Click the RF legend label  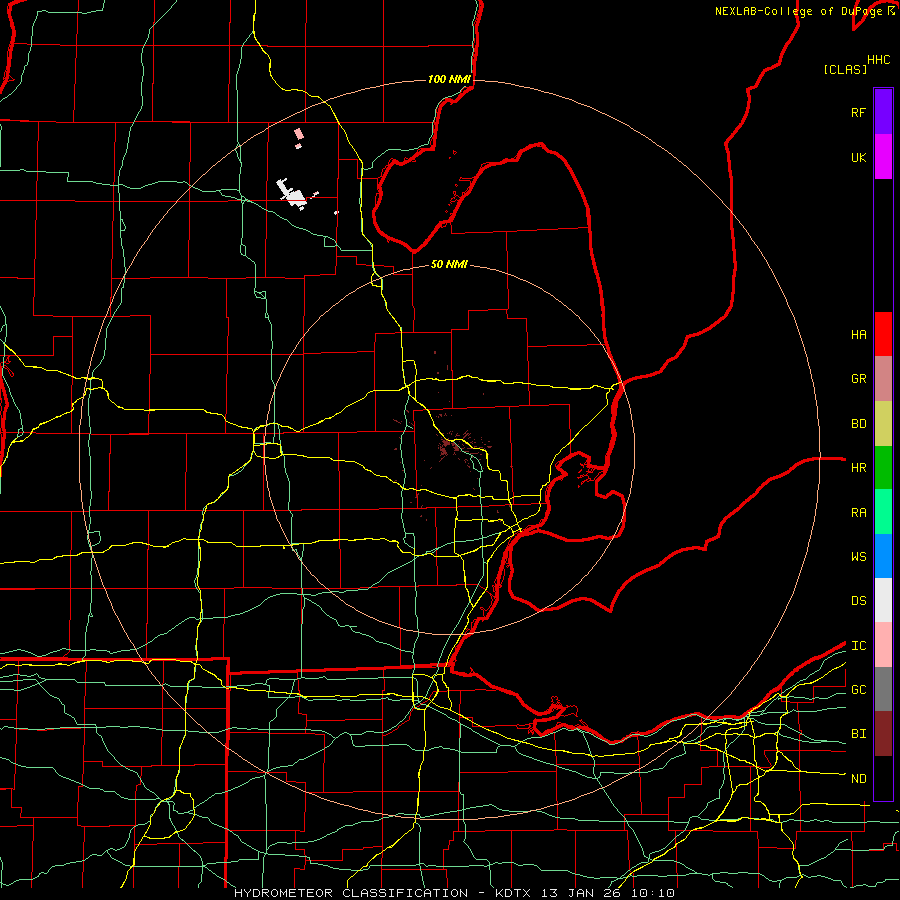858,112
